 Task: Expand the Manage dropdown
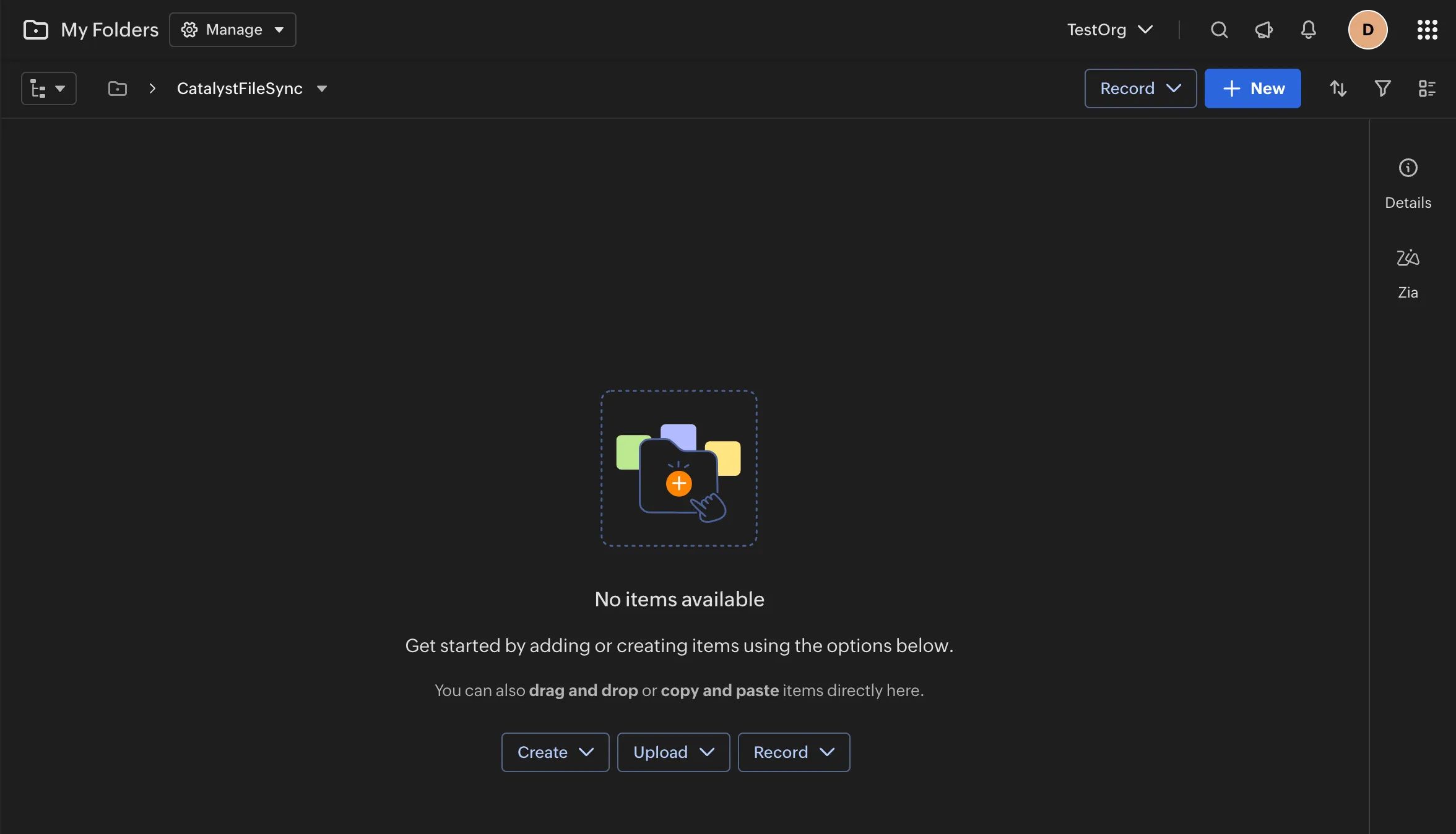click(232, 29)
